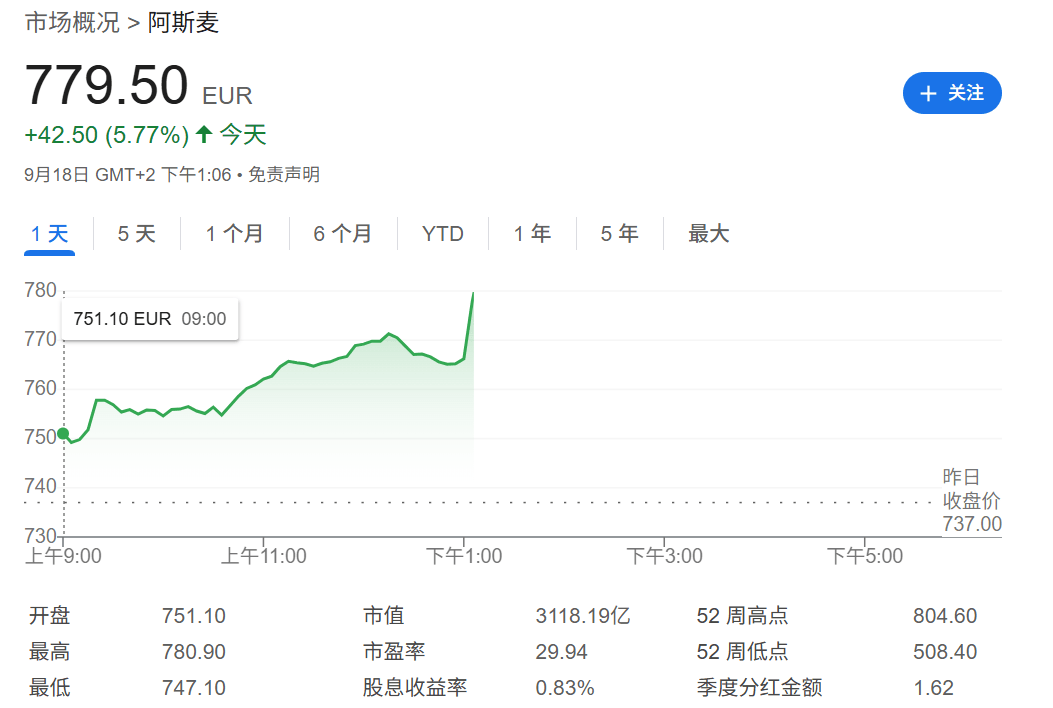Click the green dot chart marker at 09:00

63,434
